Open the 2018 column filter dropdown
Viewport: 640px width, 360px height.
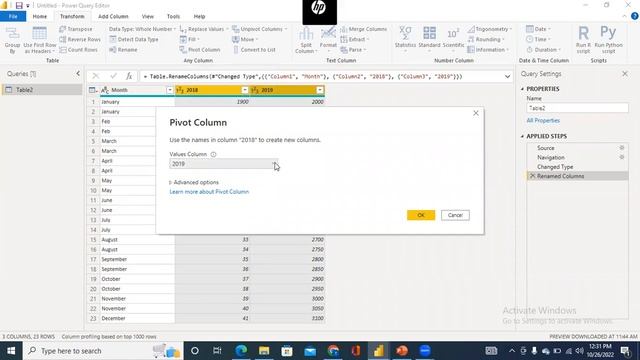245,90
